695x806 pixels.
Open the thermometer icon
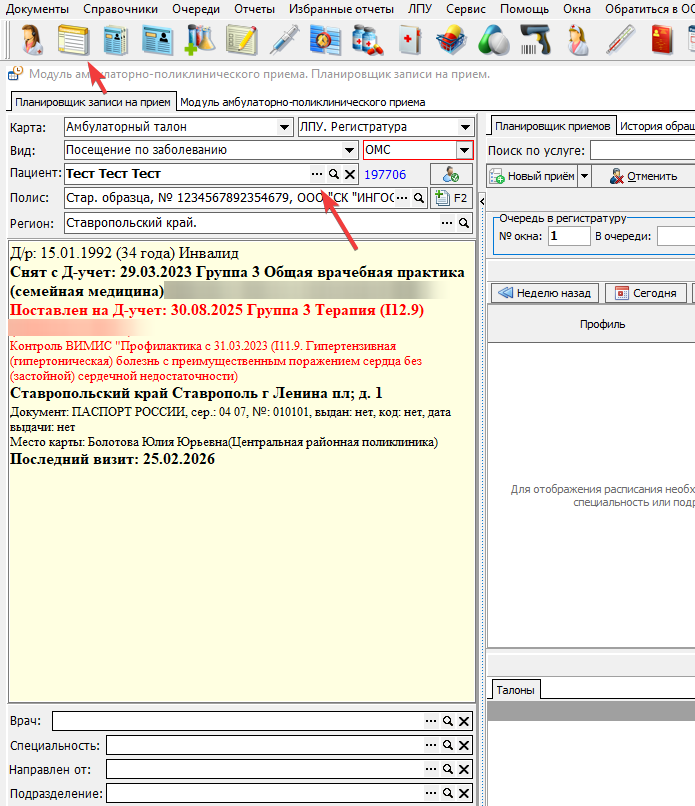coord(620,40)
